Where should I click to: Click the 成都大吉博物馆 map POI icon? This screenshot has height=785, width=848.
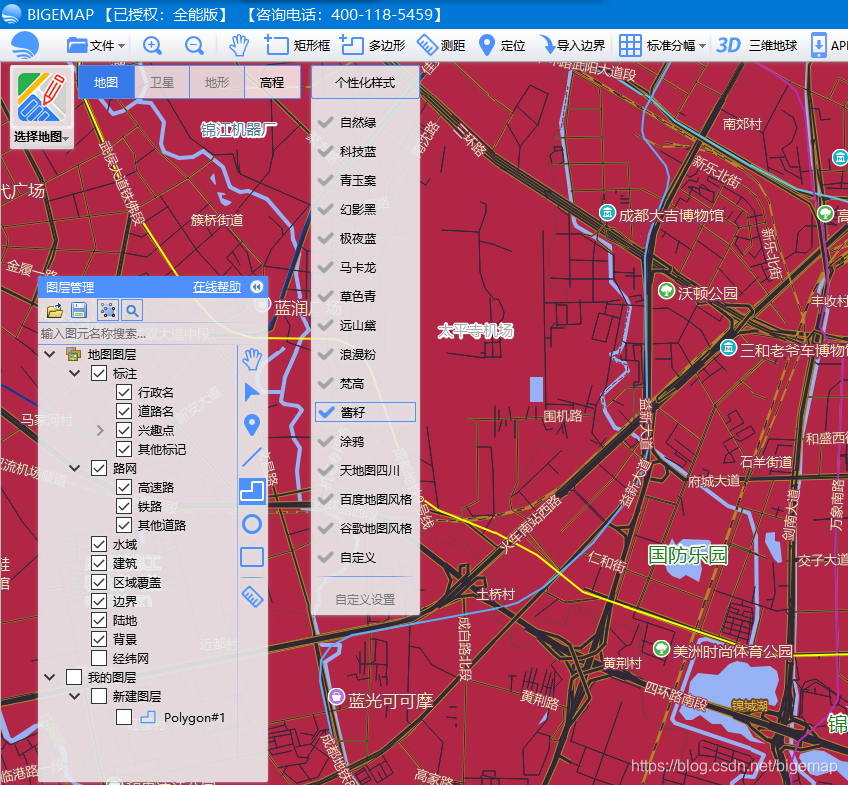pyautogui.click(x=607, y=213)
